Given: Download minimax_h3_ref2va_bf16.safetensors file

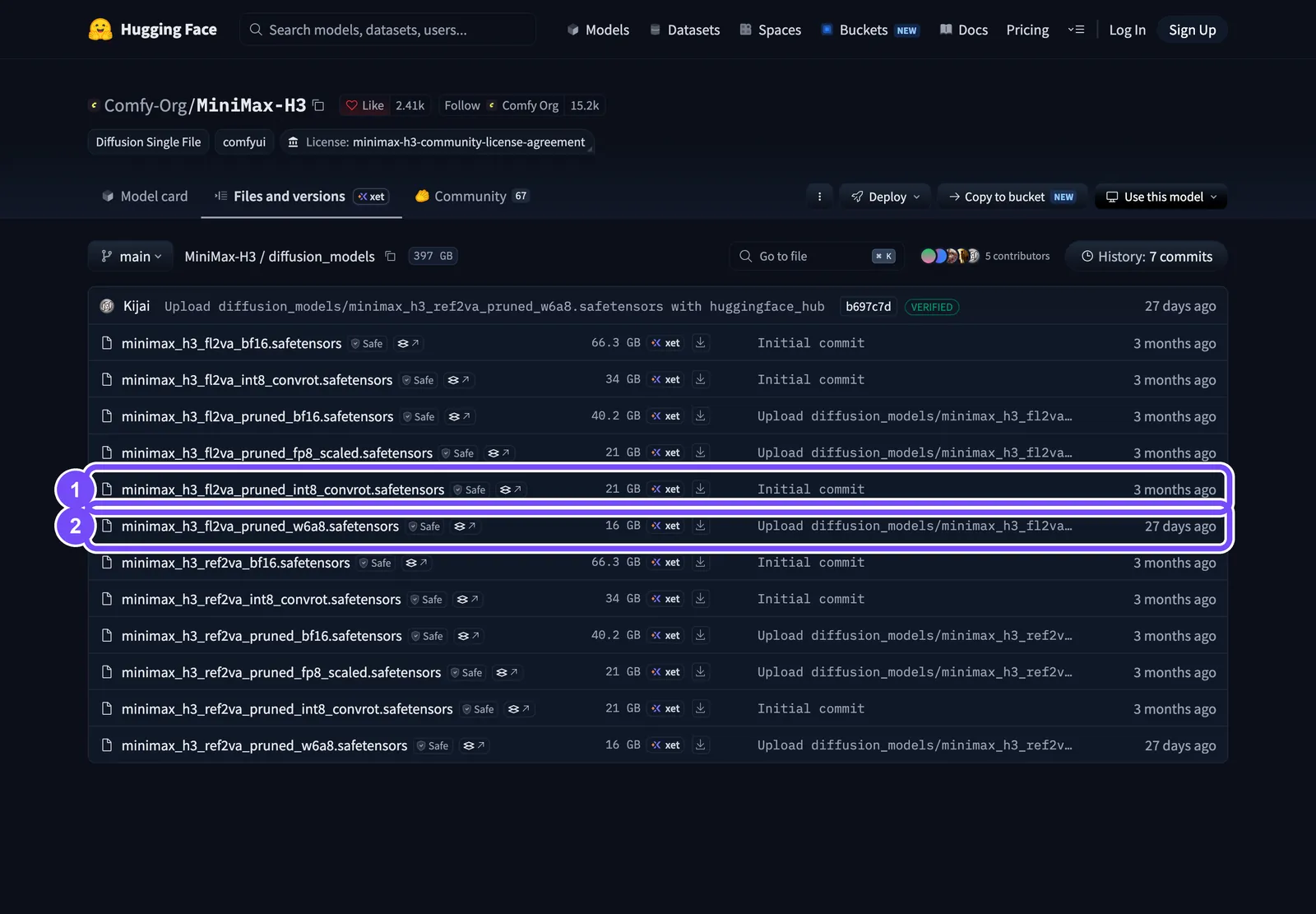Looking at the screenshot, I should (700, 563).
